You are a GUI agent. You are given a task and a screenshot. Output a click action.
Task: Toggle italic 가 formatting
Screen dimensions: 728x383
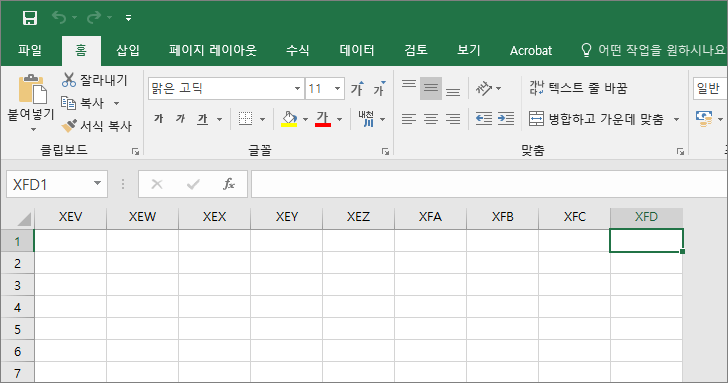point(181,119)
